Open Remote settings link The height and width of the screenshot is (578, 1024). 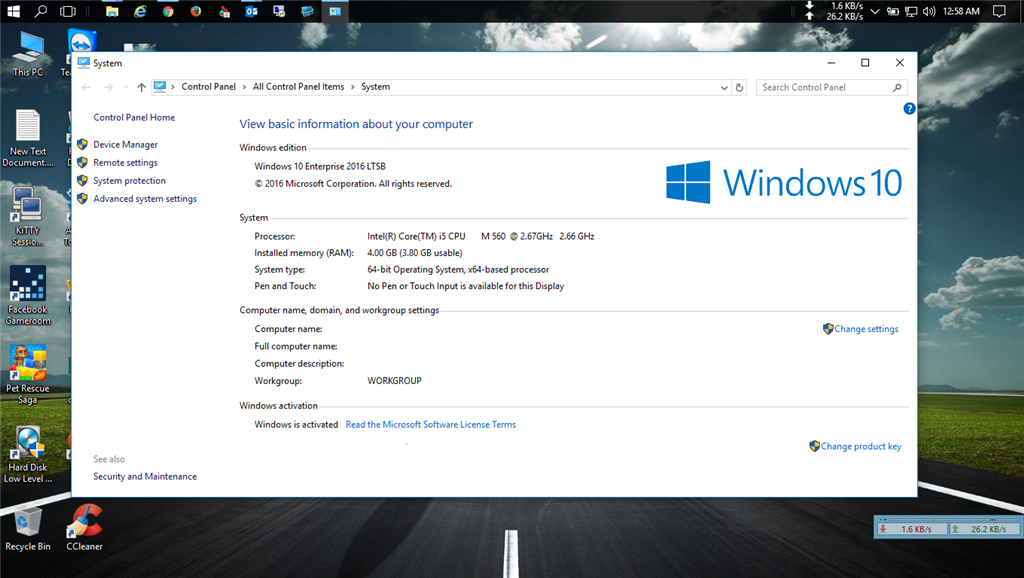pyautogui.click(x=125, y=163)
